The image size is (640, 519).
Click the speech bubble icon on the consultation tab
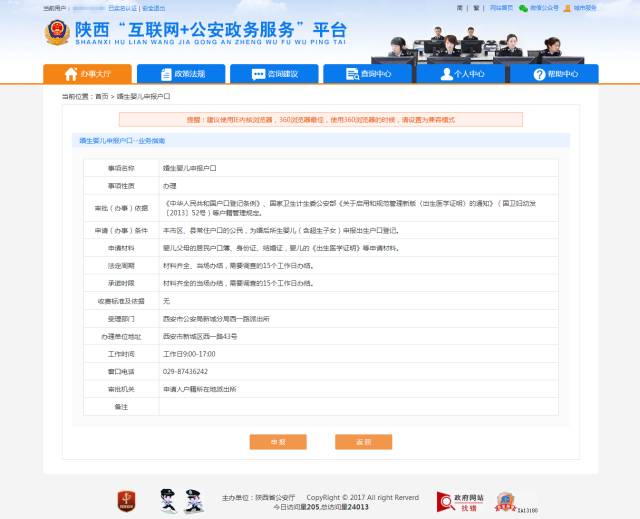coord(258,74)
